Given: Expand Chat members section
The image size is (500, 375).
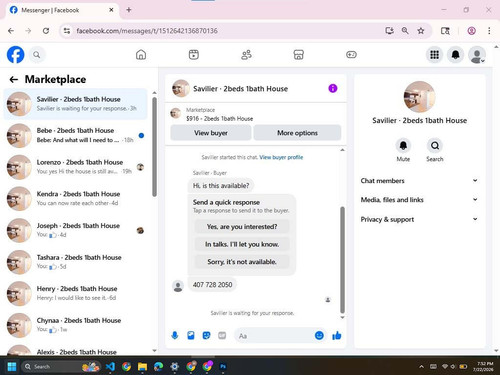Looking at the screenshot, I should tap(419, 181).
